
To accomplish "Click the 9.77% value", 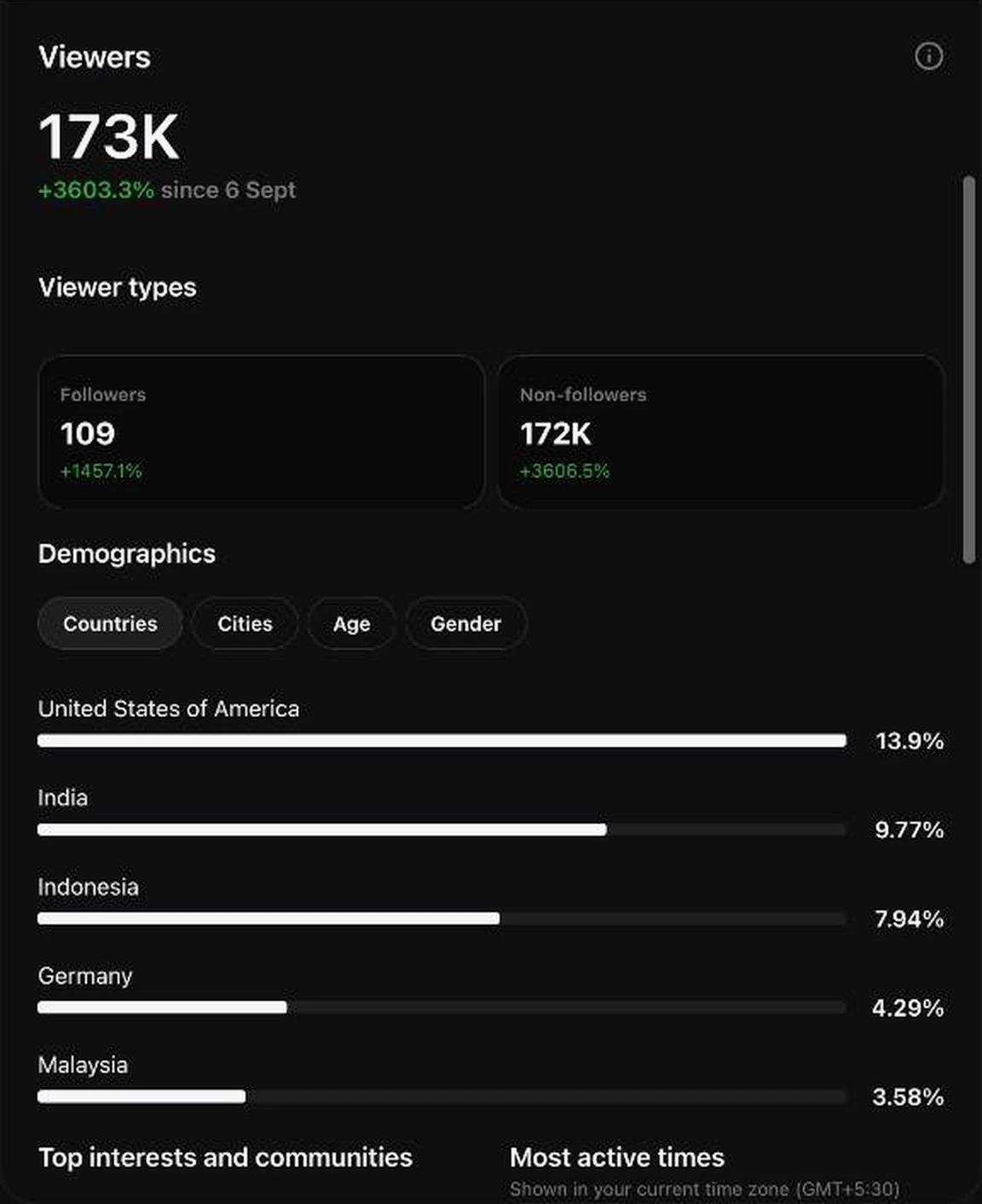I will pyautogui.click(x=910, y=830).
